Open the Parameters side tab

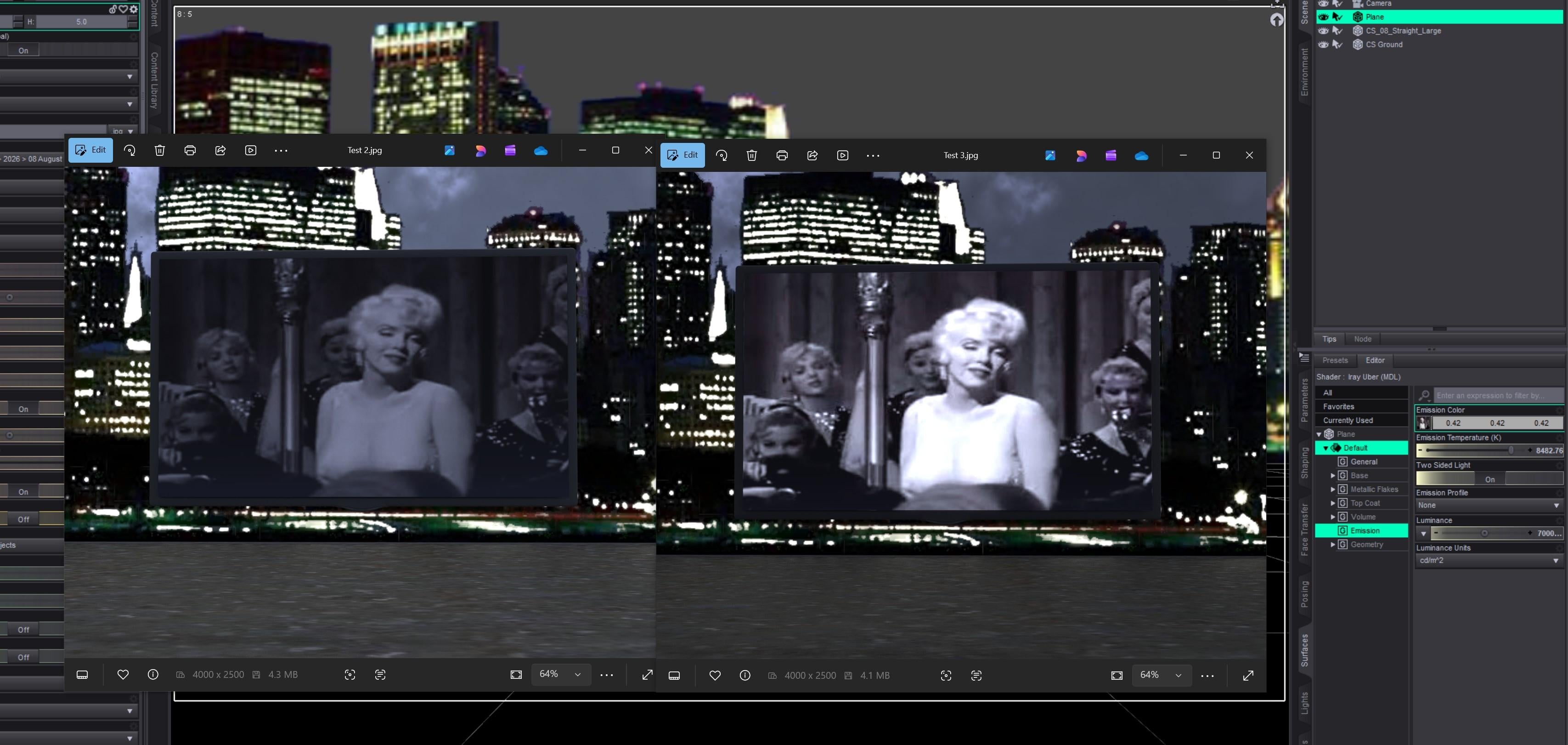[1304, 400]
